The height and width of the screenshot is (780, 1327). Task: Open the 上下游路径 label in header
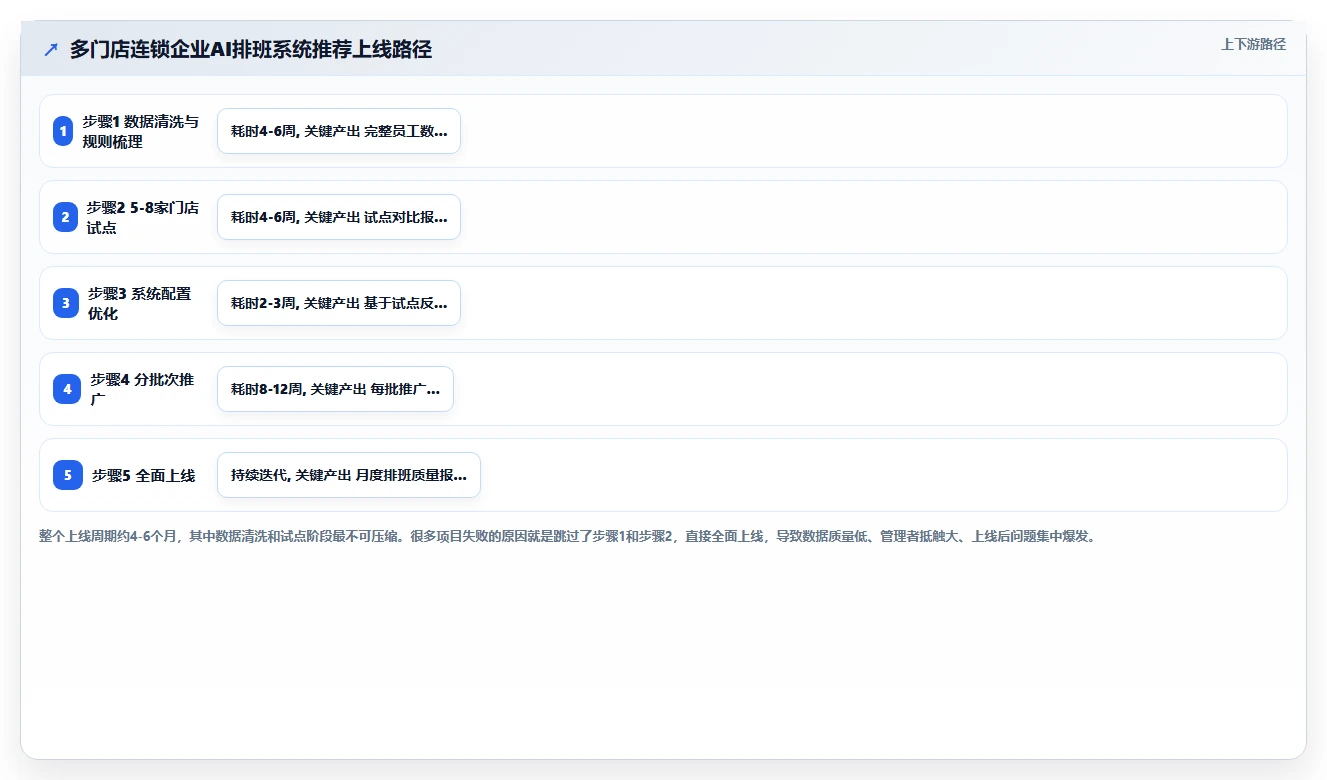tap(1253, 44)
